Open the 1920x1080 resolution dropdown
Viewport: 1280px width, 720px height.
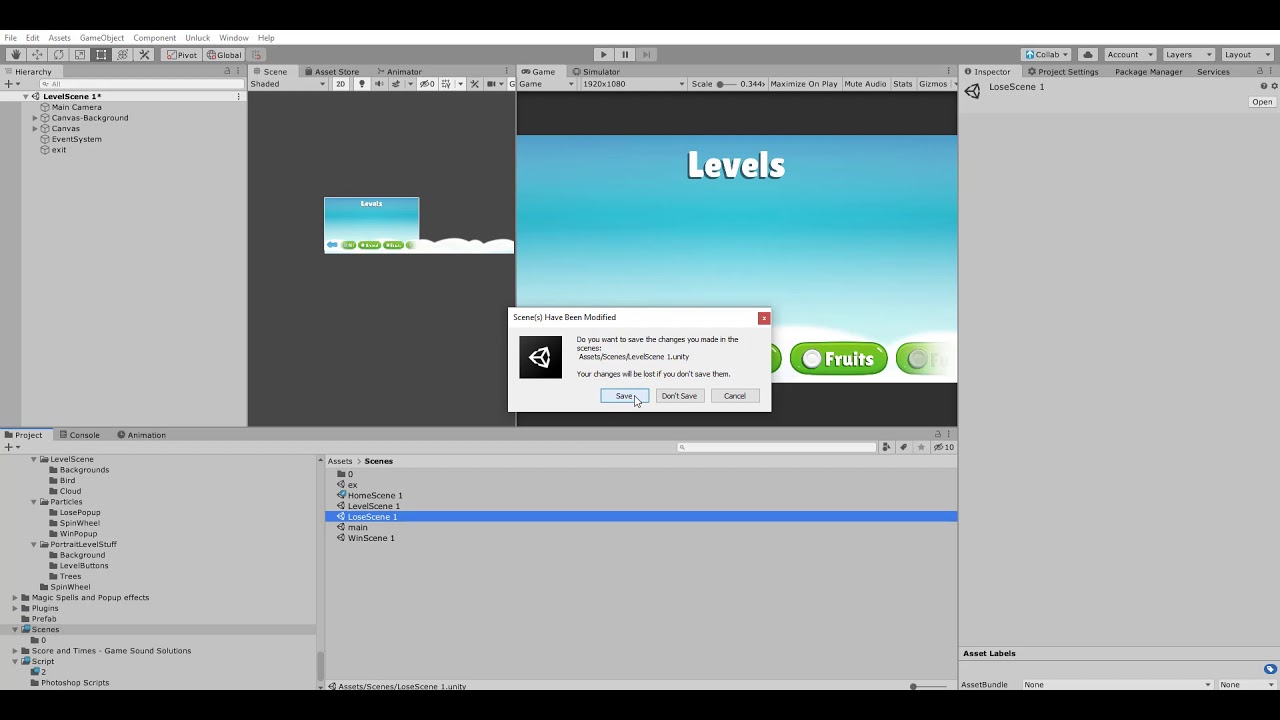[x=634, y=84]
